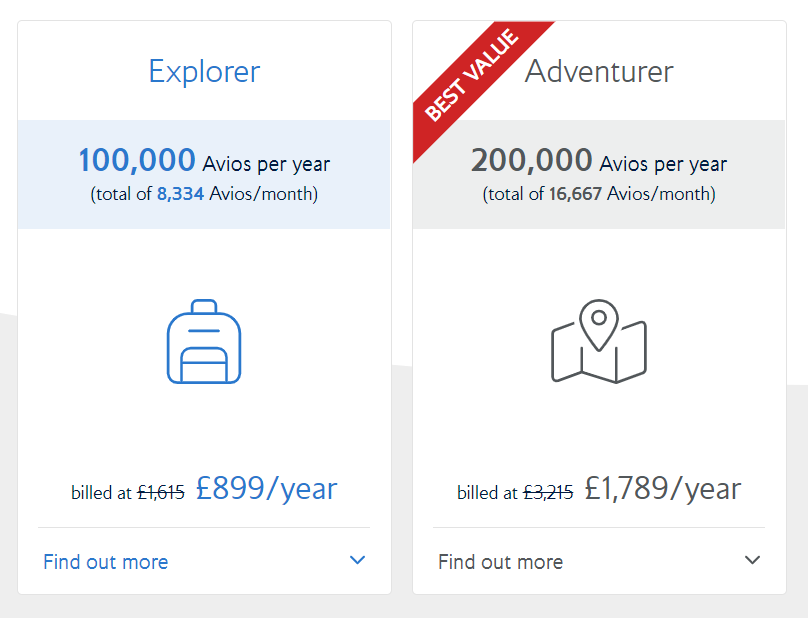This screenshot has width=808, height=618.
Task: Open Adventurer 'Find out more' link
Action: 500,562
